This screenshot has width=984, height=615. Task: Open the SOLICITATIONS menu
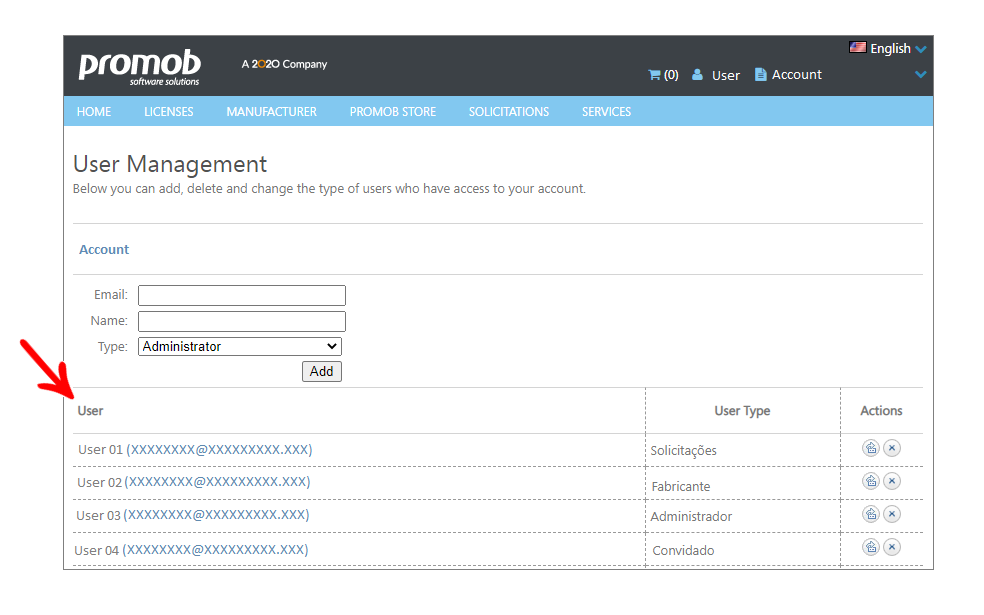pos(509,112)
